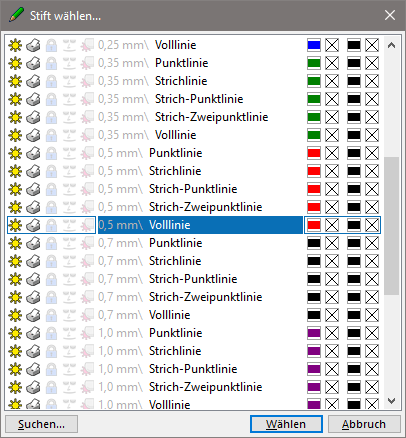The height and width of the screenshot is (438, 406).
Task: Toggle sun visibility icon for 0,25 mm Volllinie
Action: coord(15,45)
